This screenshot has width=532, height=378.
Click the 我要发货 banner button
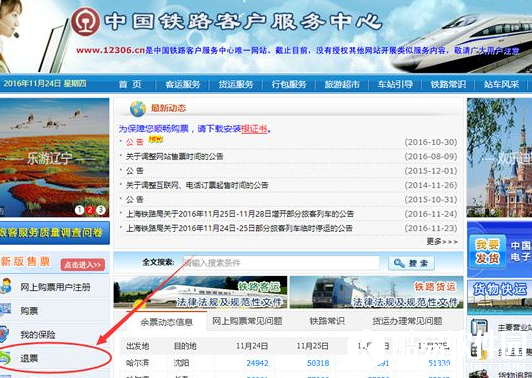coord(488,251)
